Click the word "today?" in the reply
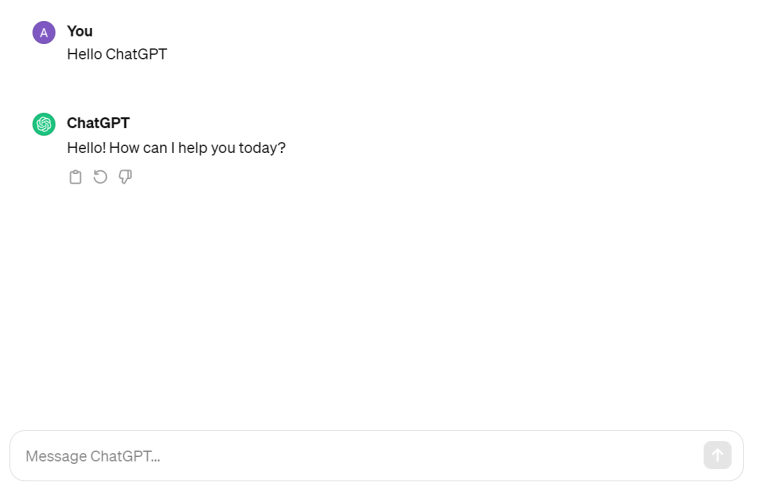The image size is (768, 485). pos(262,148)
